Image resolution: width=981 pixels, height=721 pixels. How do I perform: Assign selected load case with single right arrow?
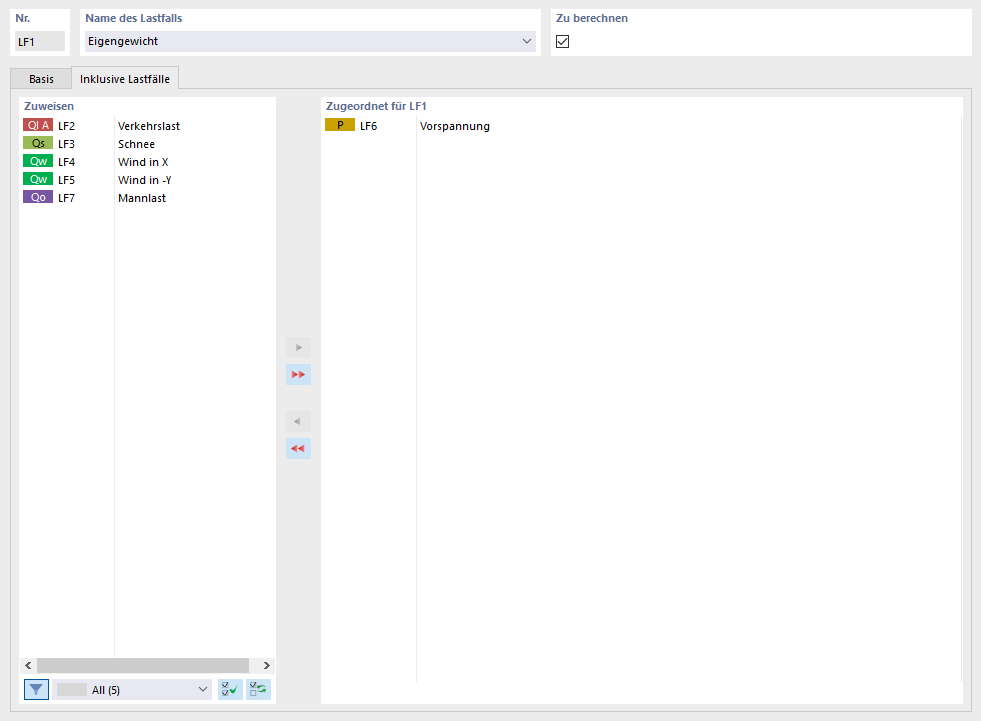click(x=298, y=347)
